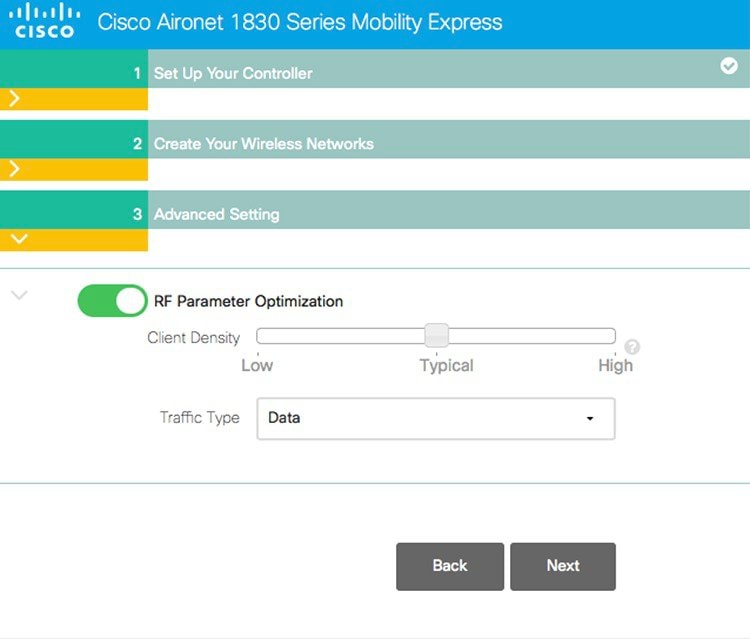This screenshot has width=750, height=639.
Task: Click the Back button
Action: click(450, 566)
